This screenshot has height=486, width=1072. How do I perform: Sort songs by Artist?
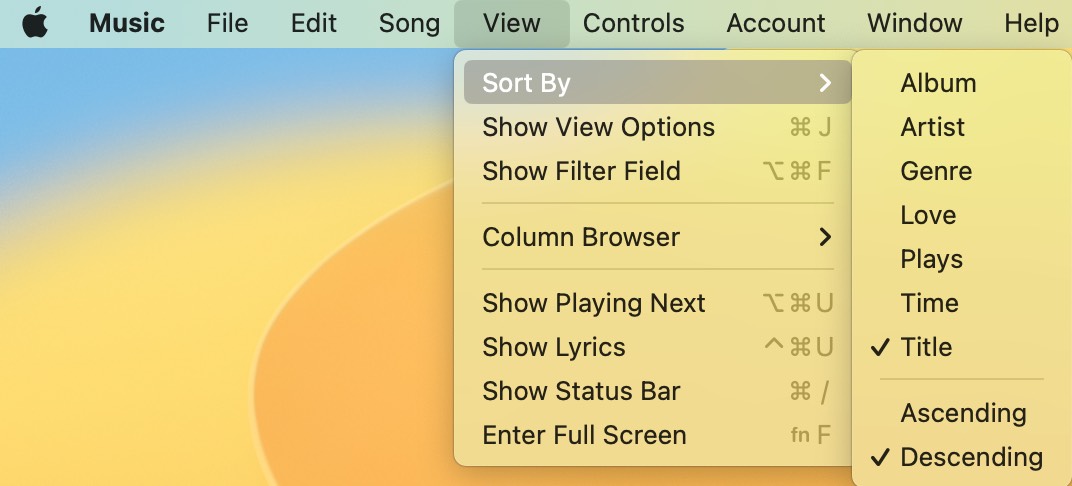point(932,127)
